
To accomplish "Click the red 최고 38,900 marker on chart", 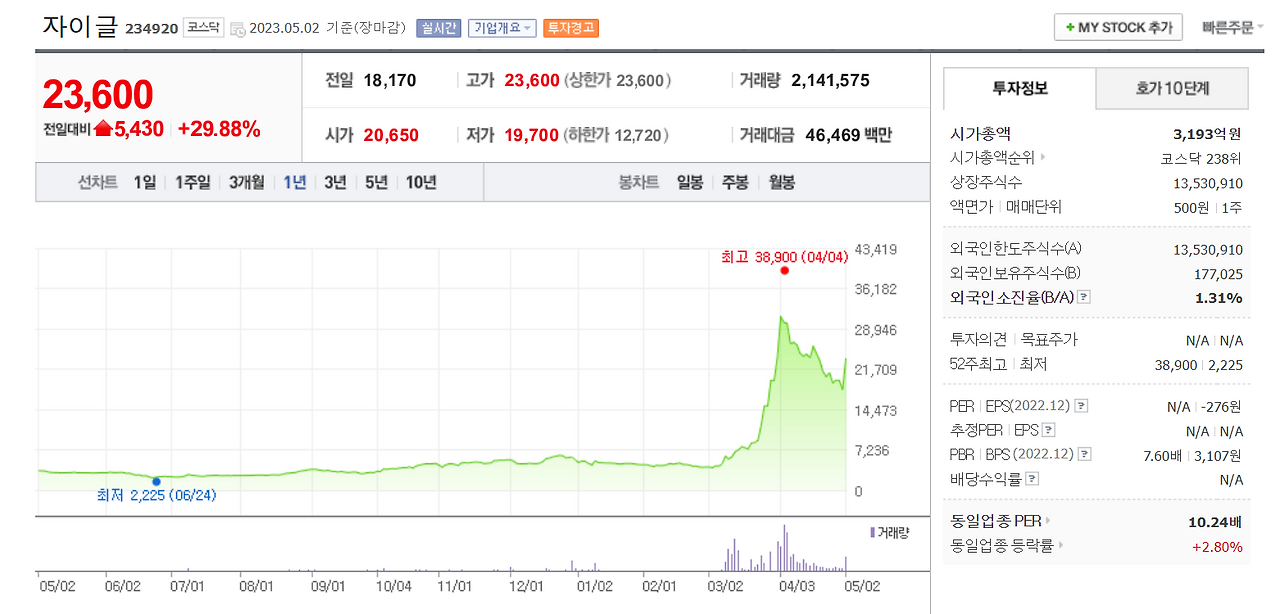I will click(784, 270).
